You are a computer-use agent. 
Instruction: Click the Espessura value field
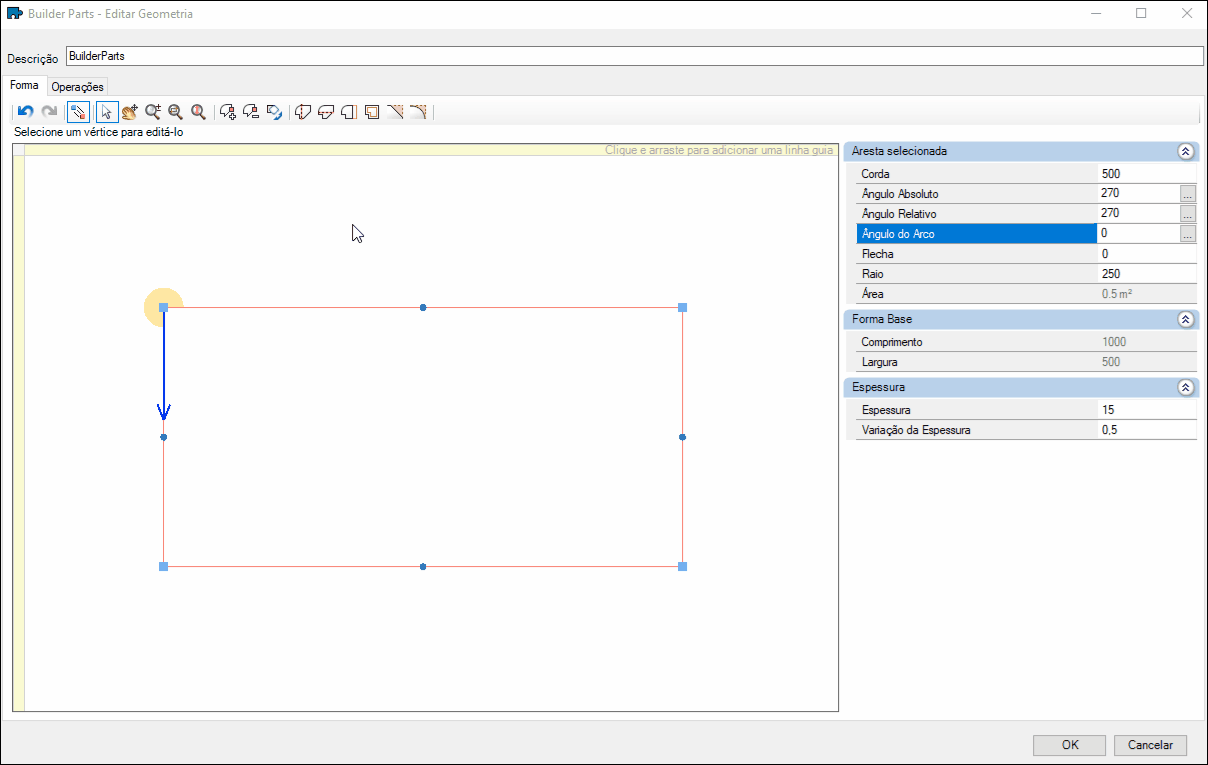point(1147,410)
